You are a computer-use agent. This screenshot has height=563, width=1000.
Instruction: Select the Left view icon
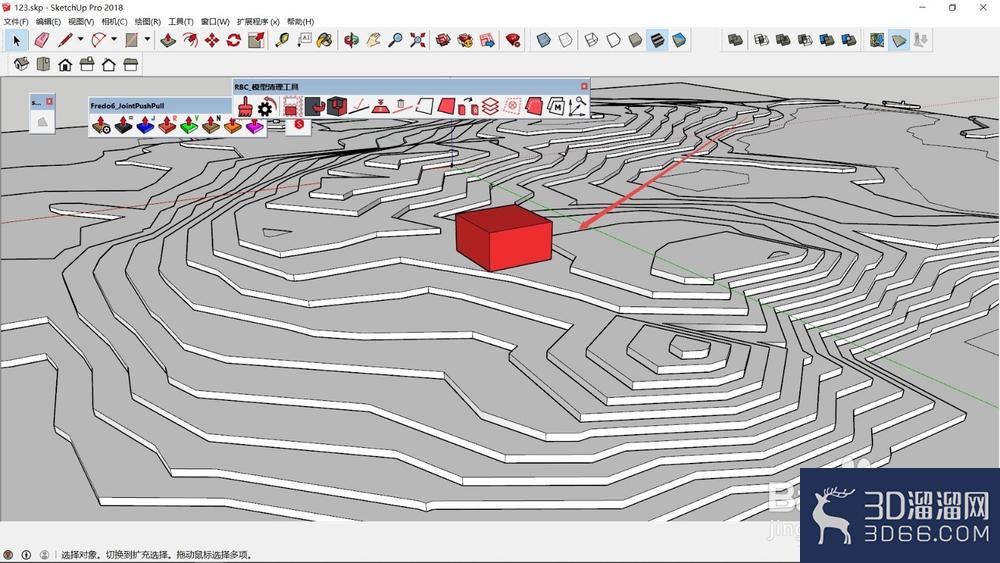(131, 64)
